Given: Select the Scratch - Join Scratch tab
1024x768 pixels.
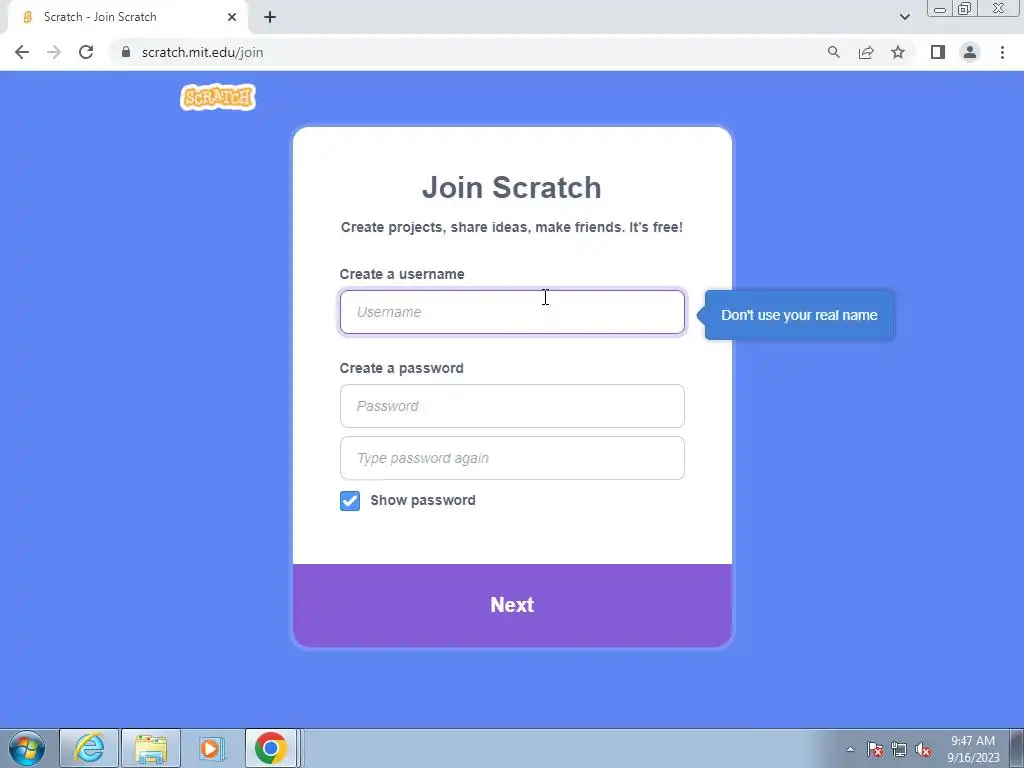Looking at the screenshot, I should (x=127, y=17).
